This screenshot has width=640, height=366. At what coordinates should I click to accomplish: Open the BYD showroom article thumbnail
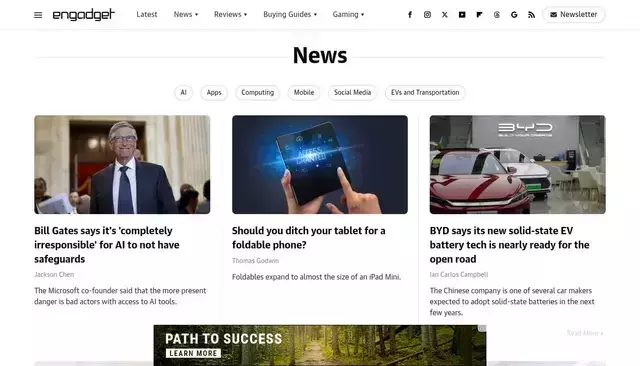(x=518, y=164)
